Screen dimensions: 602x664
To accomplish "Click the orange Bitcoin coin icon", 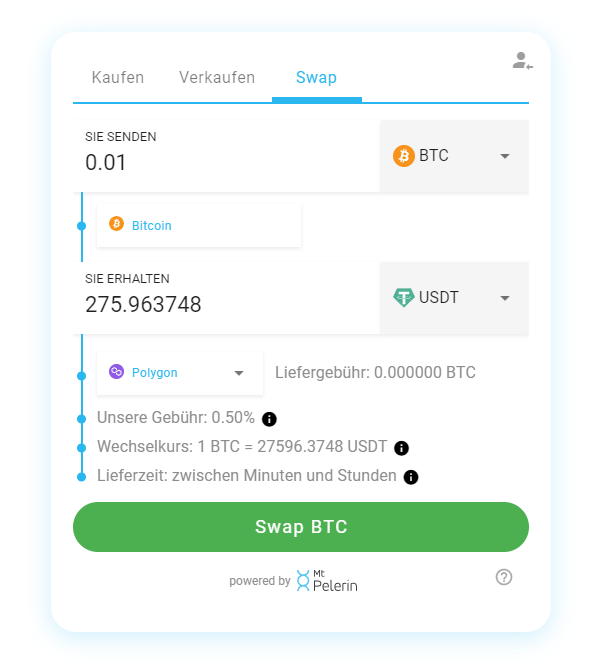I will (403, 156).
